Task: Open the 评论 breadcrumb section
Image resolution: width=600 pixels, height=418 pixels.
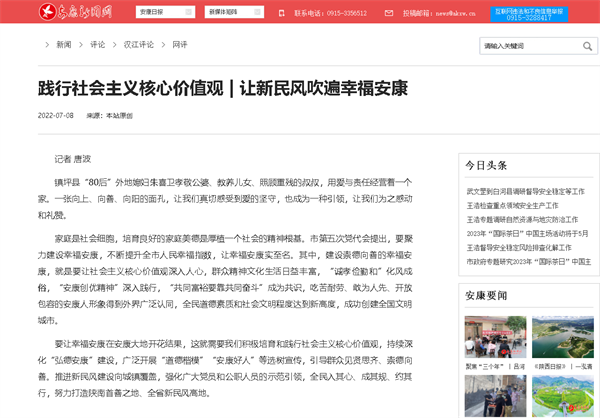Action: pos(97,45)
